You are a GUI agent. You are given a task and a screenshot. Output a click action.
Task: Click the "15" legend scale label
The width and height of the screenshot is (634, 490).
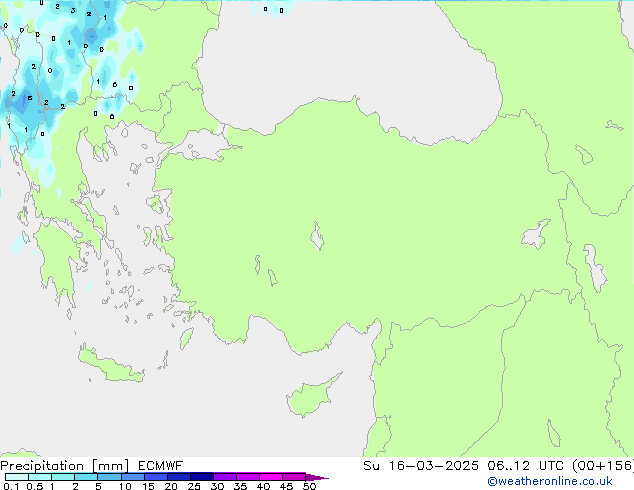tap(148, 486)
